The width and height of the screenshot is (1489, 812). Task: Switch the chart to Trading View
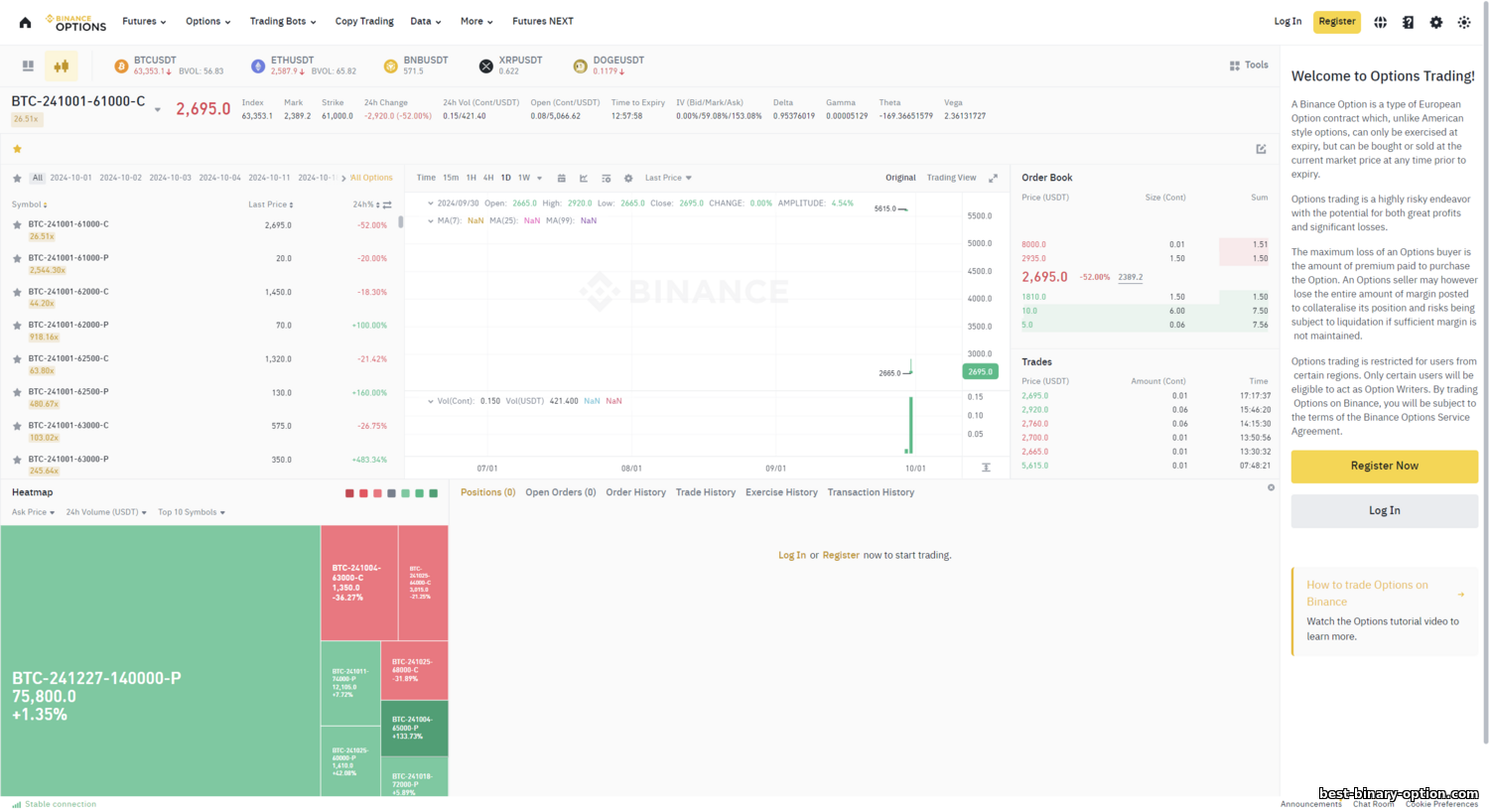[951, 178]
